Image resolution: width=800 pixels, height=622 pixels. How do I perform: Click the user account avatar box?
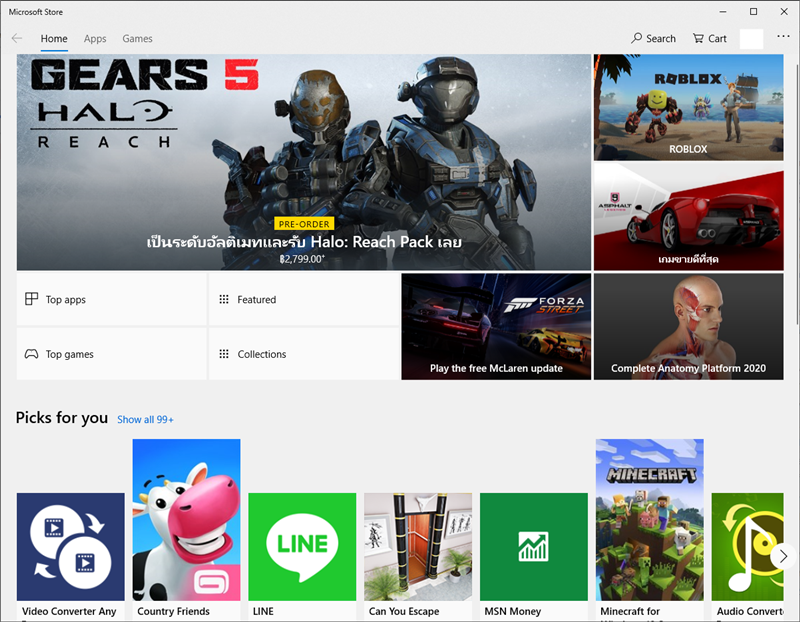tap(751, 39)
